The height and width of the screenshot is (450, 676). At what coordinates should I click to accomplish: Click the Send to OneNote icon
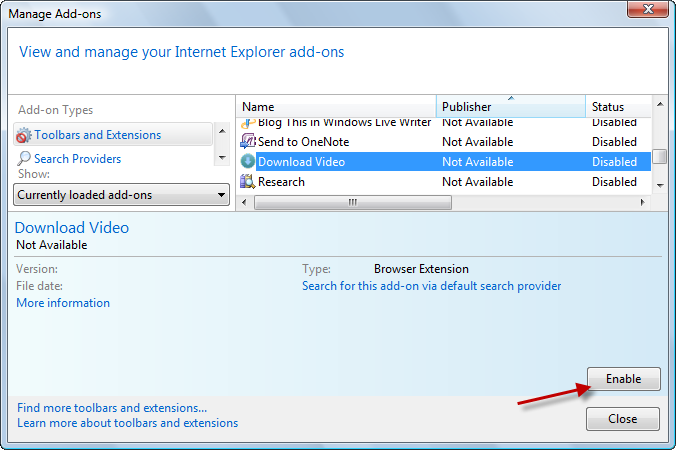[x=248, y=141]
